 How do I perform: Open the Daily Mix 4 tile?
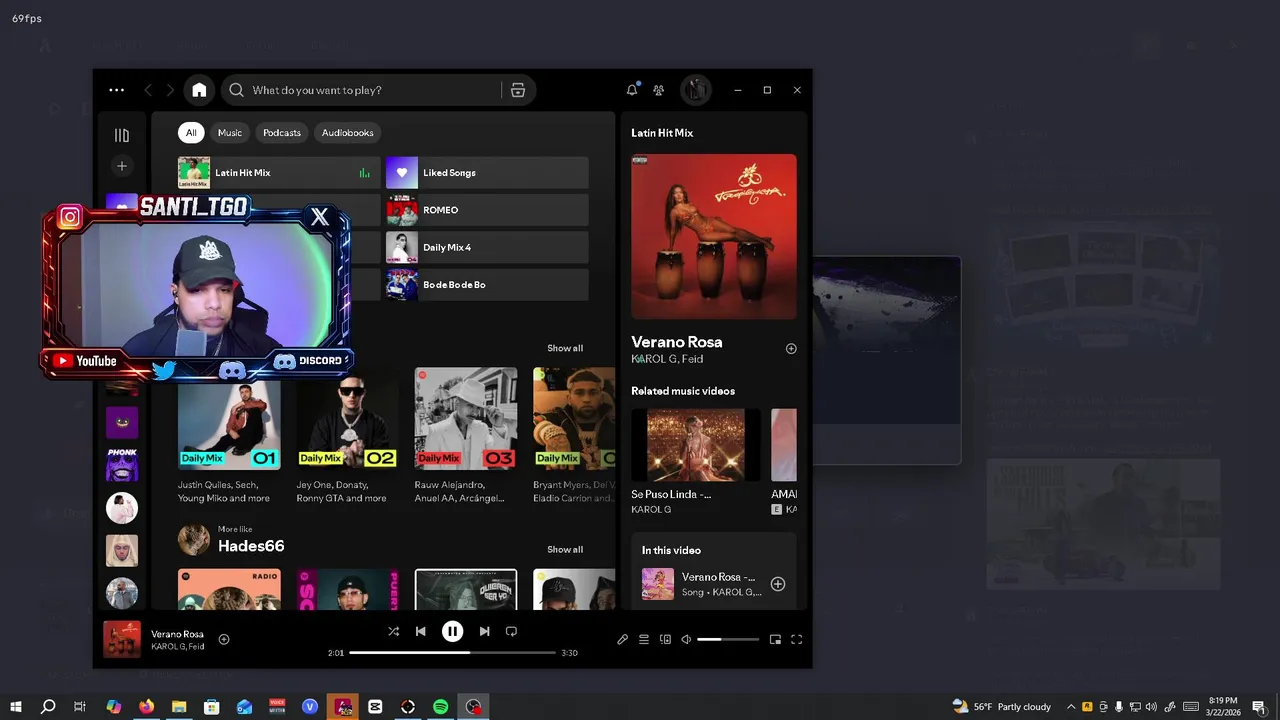pos(487,247)
